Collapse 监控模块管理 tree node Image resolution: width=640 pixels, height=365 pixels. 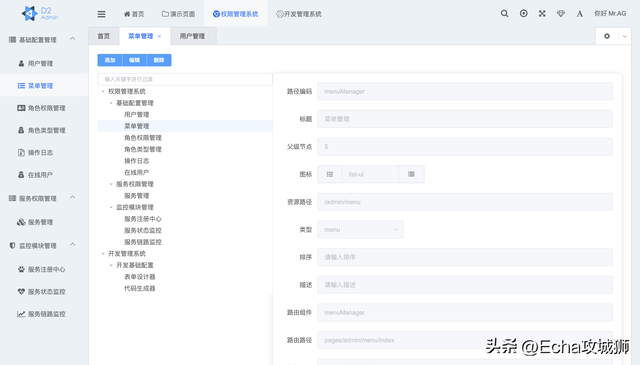[x=111, y=207]
